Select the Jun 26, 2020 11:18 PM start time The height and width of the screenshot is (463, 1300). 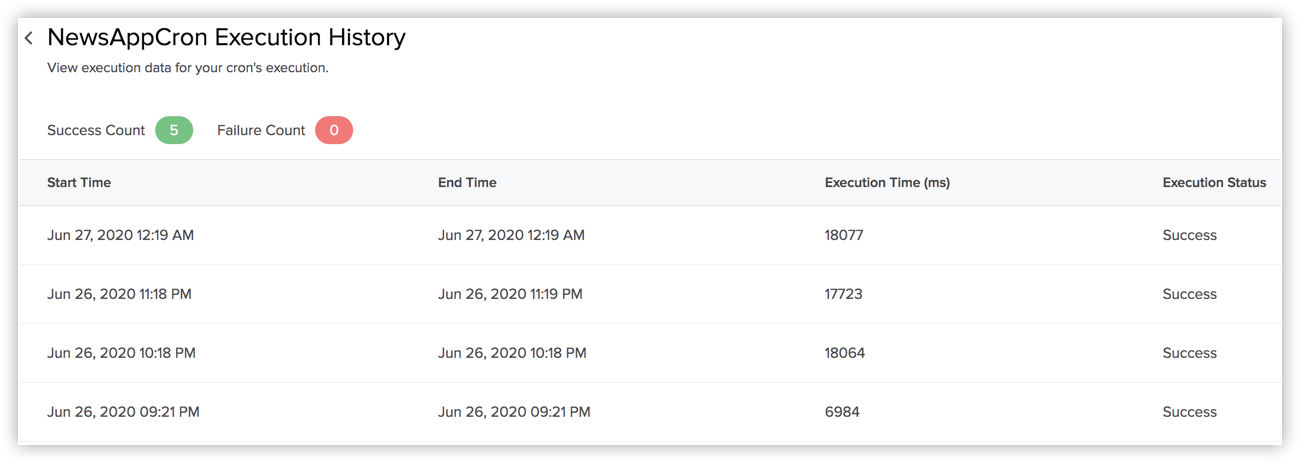(x=119, y=295)
